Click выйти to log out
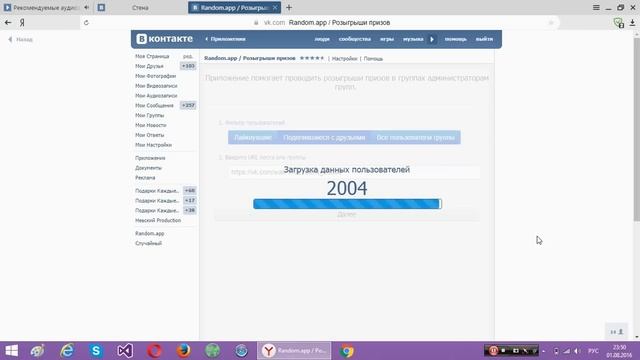This screenshot has width=640, height=360. pyautogui.click(x=484, y=39)
